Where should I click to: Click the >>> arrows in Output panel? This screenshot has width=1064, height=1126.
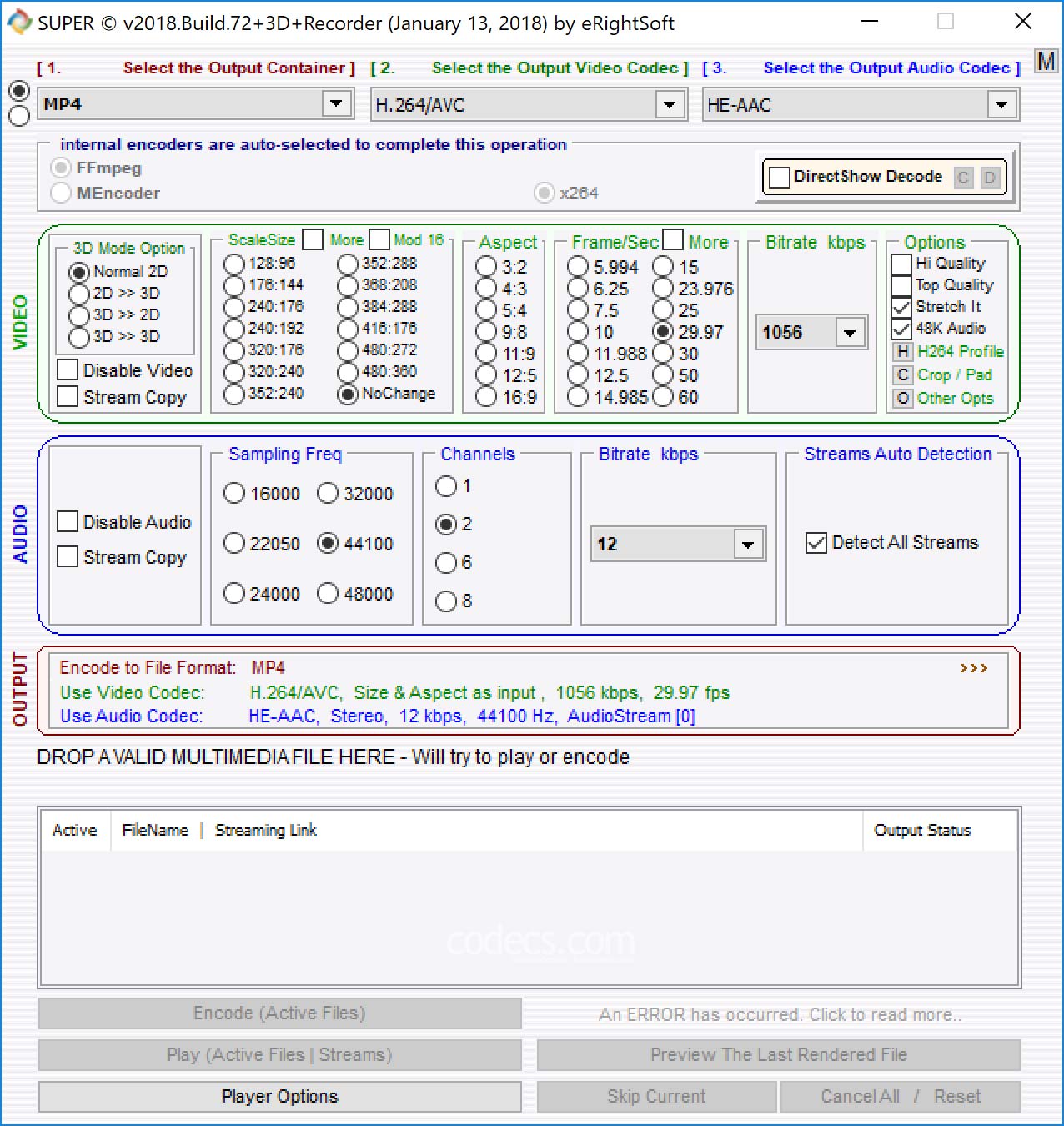tap(973, 668)
